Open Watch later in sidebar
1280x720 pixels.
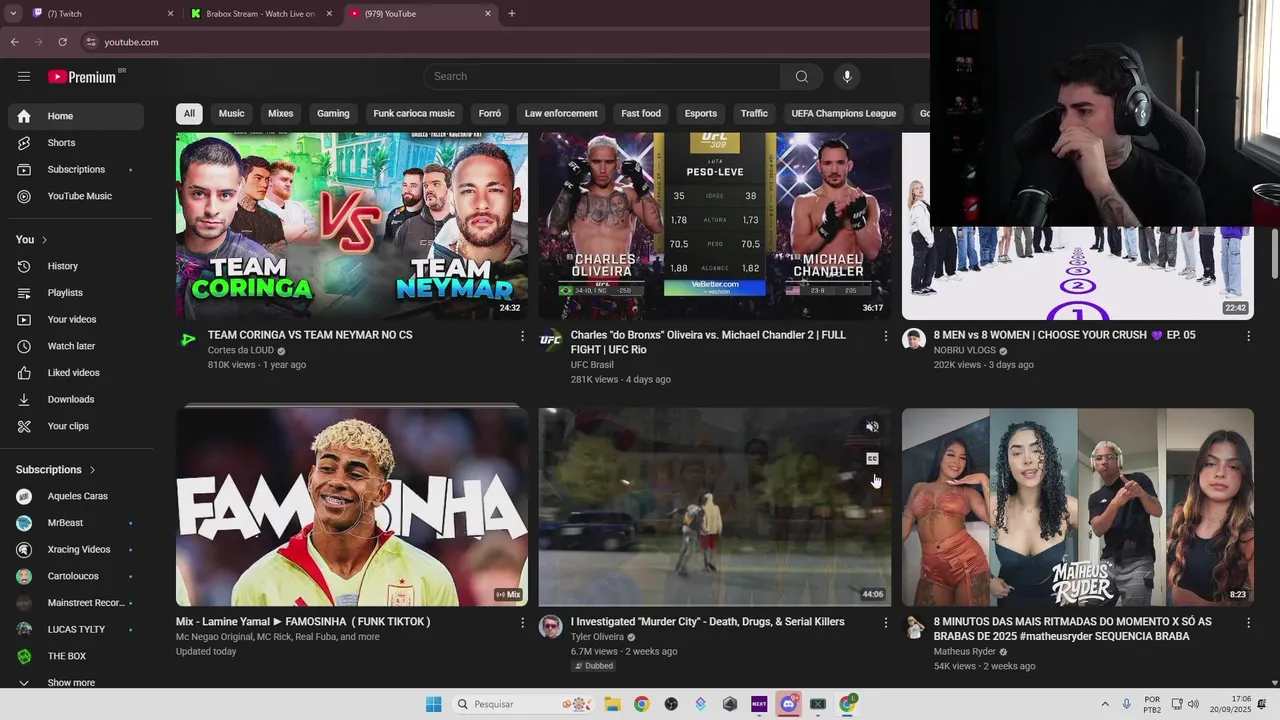point(76,346)
